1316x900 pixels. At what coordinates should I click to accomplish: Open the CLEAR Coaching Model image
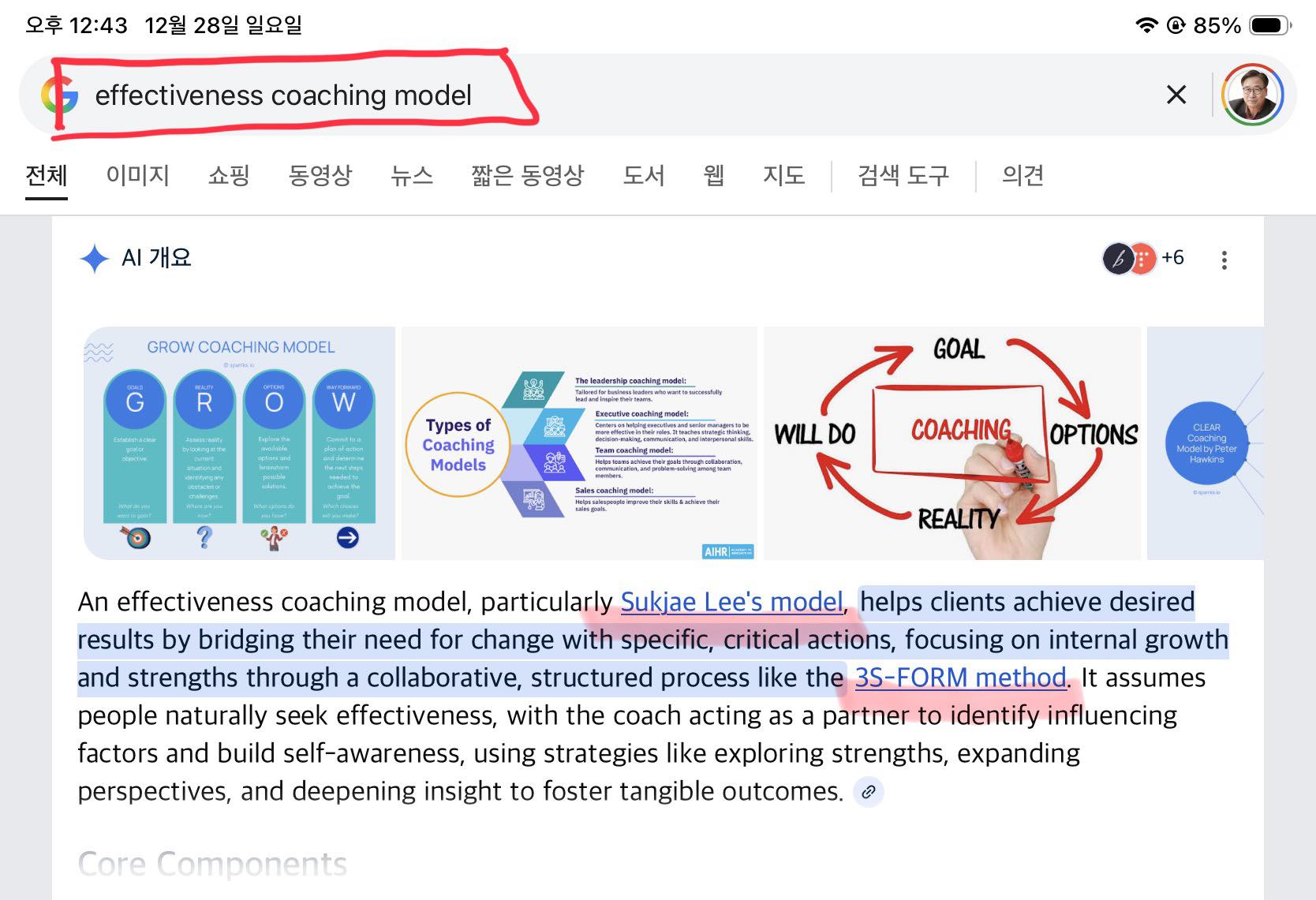coord(1206,443)
